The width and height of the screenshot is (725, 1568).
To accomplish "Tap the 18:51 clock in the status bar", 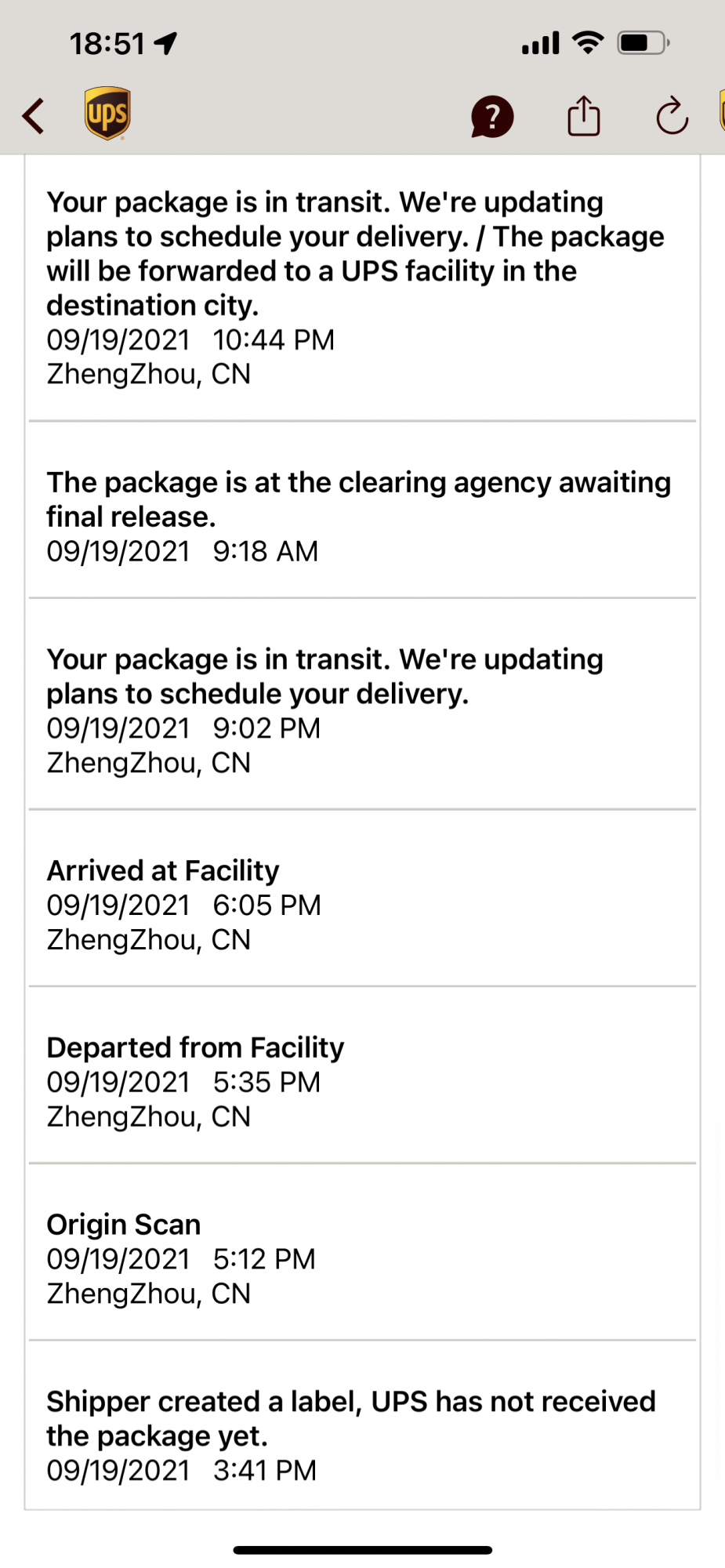I will pyautogui.click(x=107, y=43).
